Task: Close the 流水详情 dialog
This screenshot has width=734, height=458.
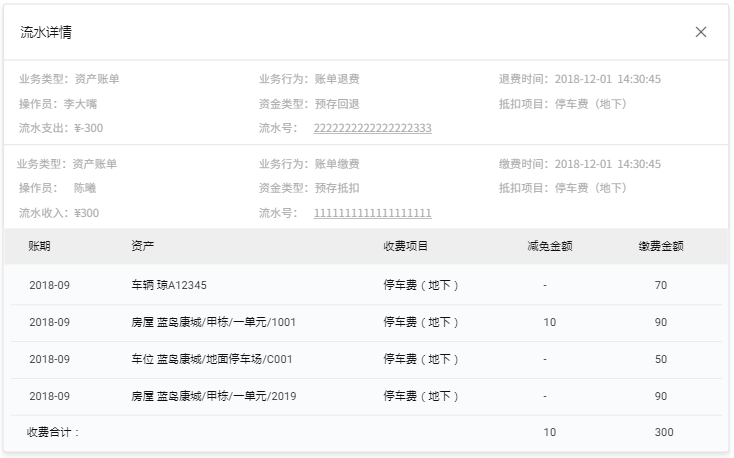Action: pos(700,32)
